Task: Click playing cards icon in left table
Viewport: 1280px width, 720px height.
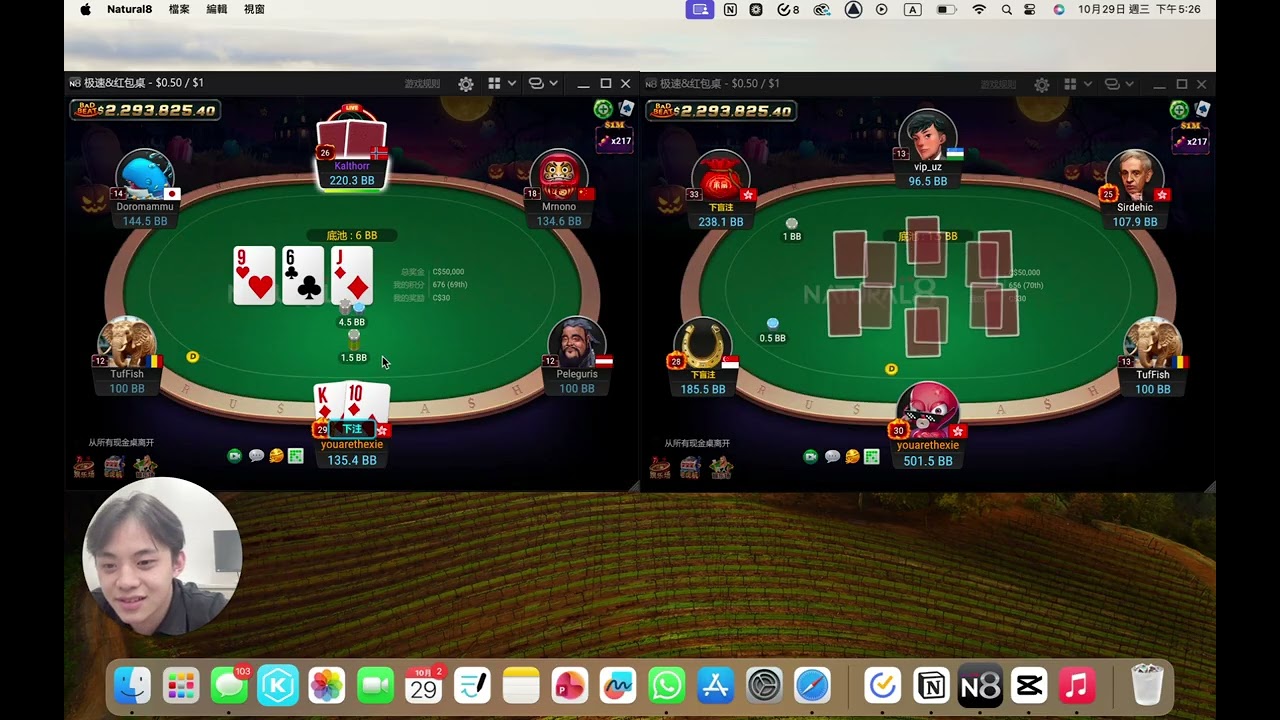Action: click(x=626, y=108)
